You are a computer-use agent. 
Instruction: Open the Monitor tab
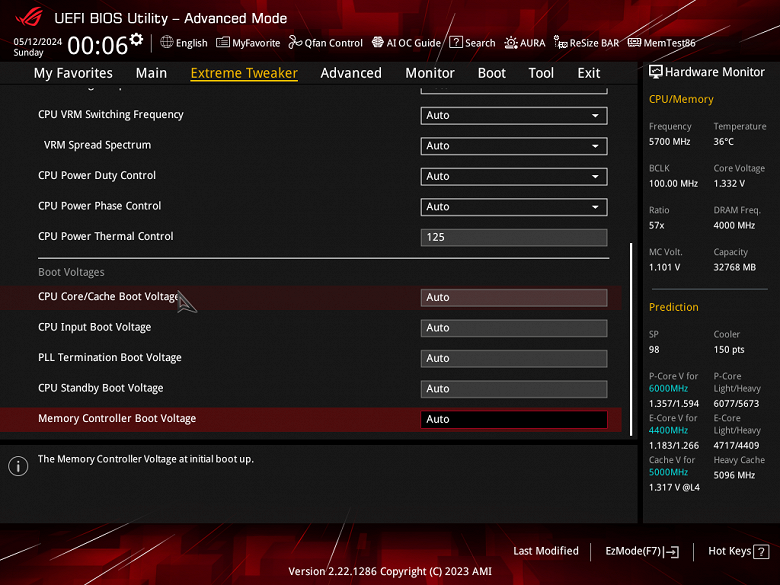click(x=430, y=73)
